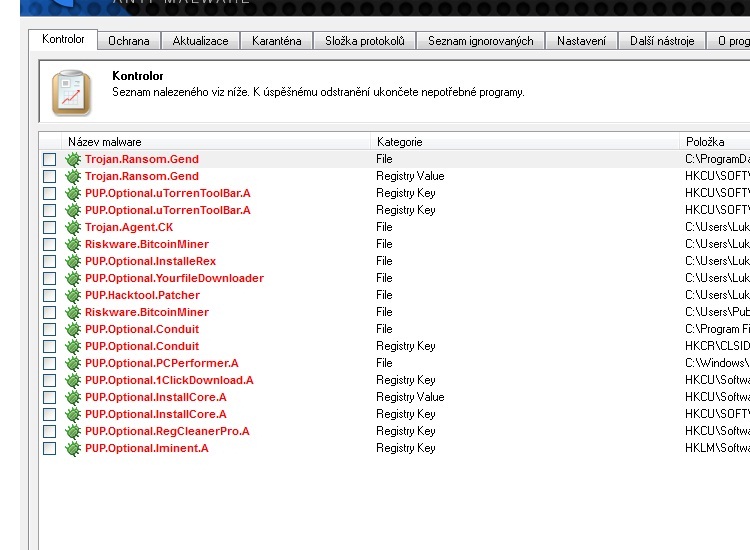Check the box for the first Trojan.Ransom.Gend File entry

(x=50, y=159)
